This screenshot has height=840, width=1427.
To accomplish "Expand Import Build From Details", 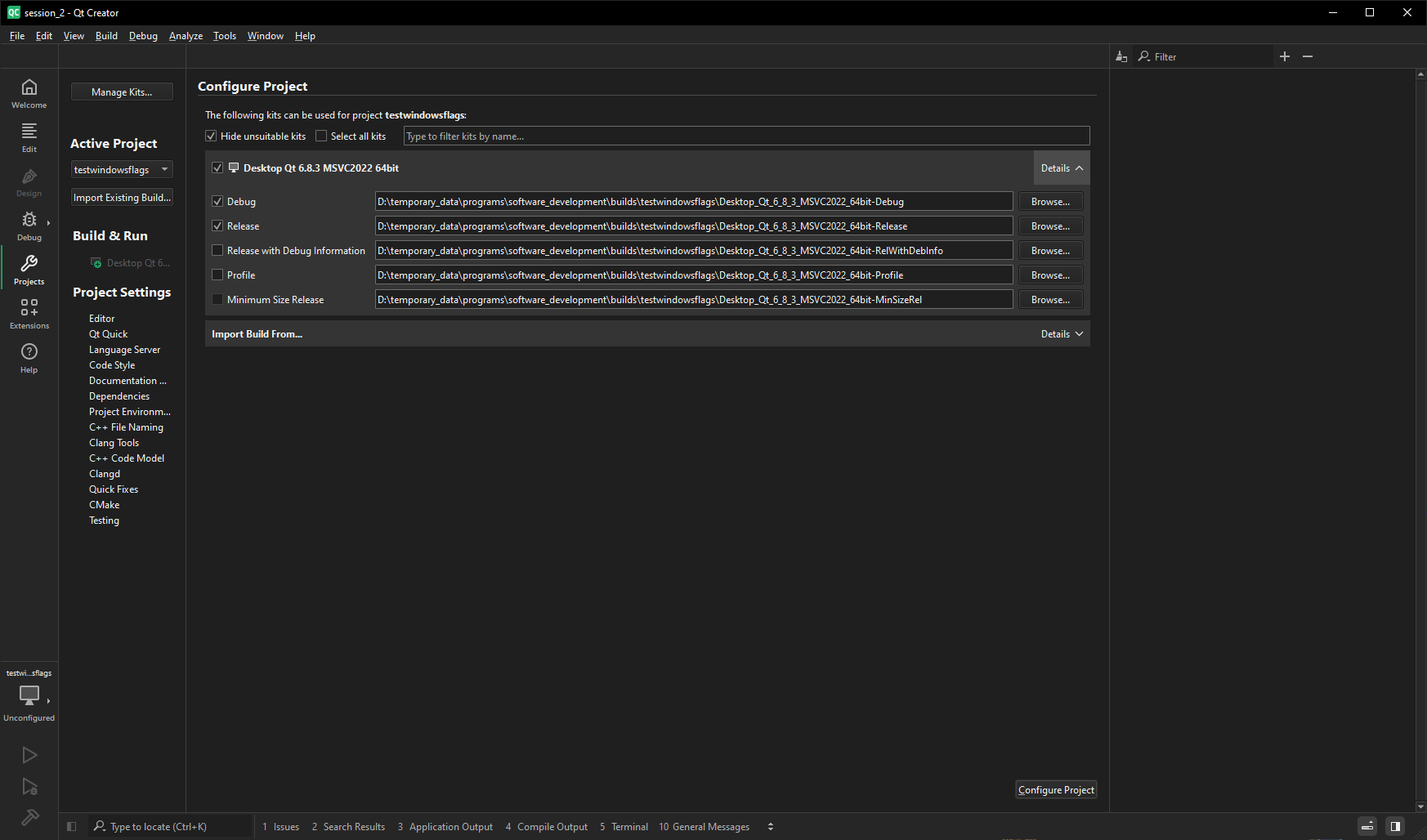I will [1062, 333].
